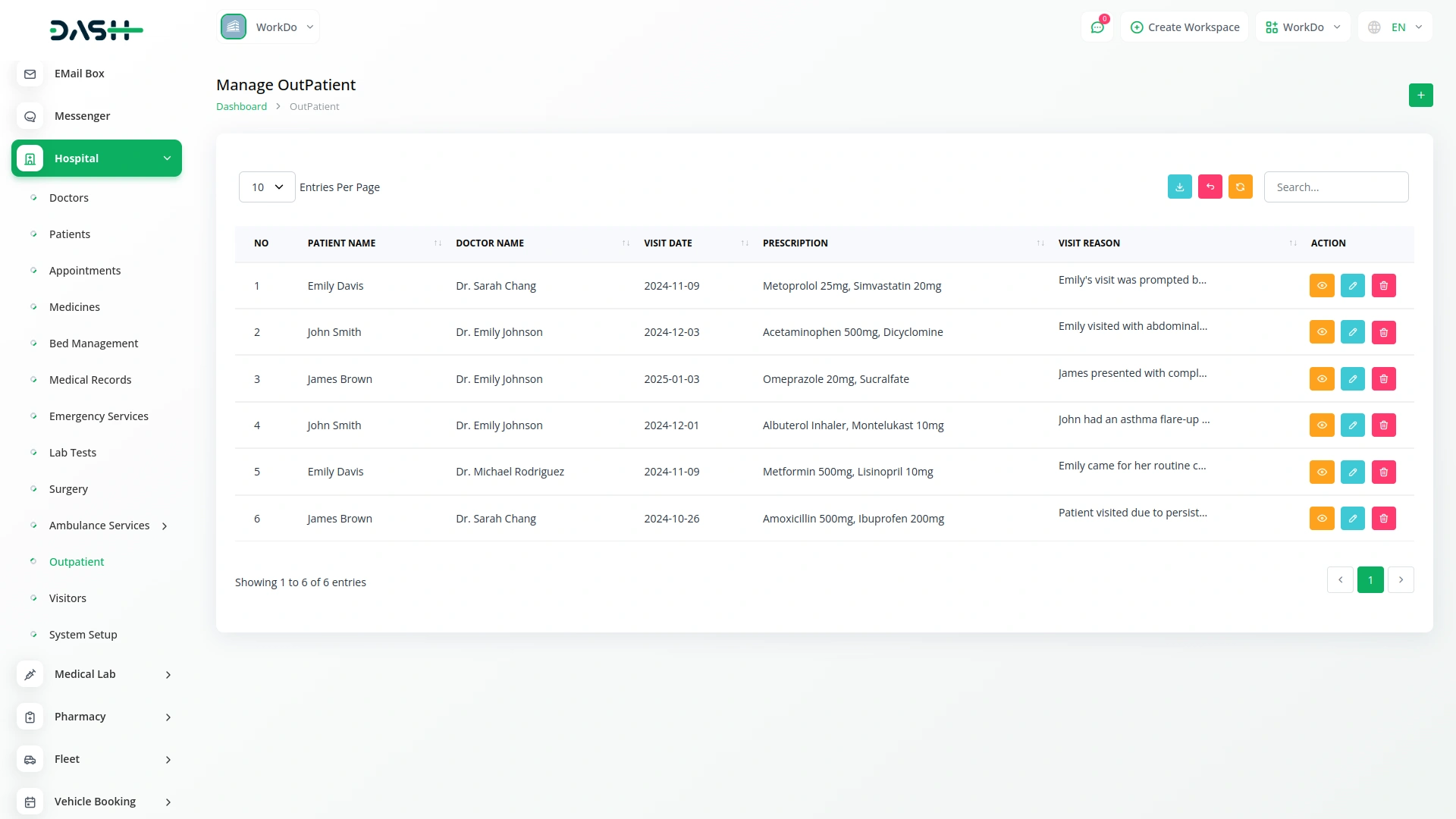This screenshot has width=1456, height=819.
Task: Click the Create Workspace button
Action: click(1185, 27)
